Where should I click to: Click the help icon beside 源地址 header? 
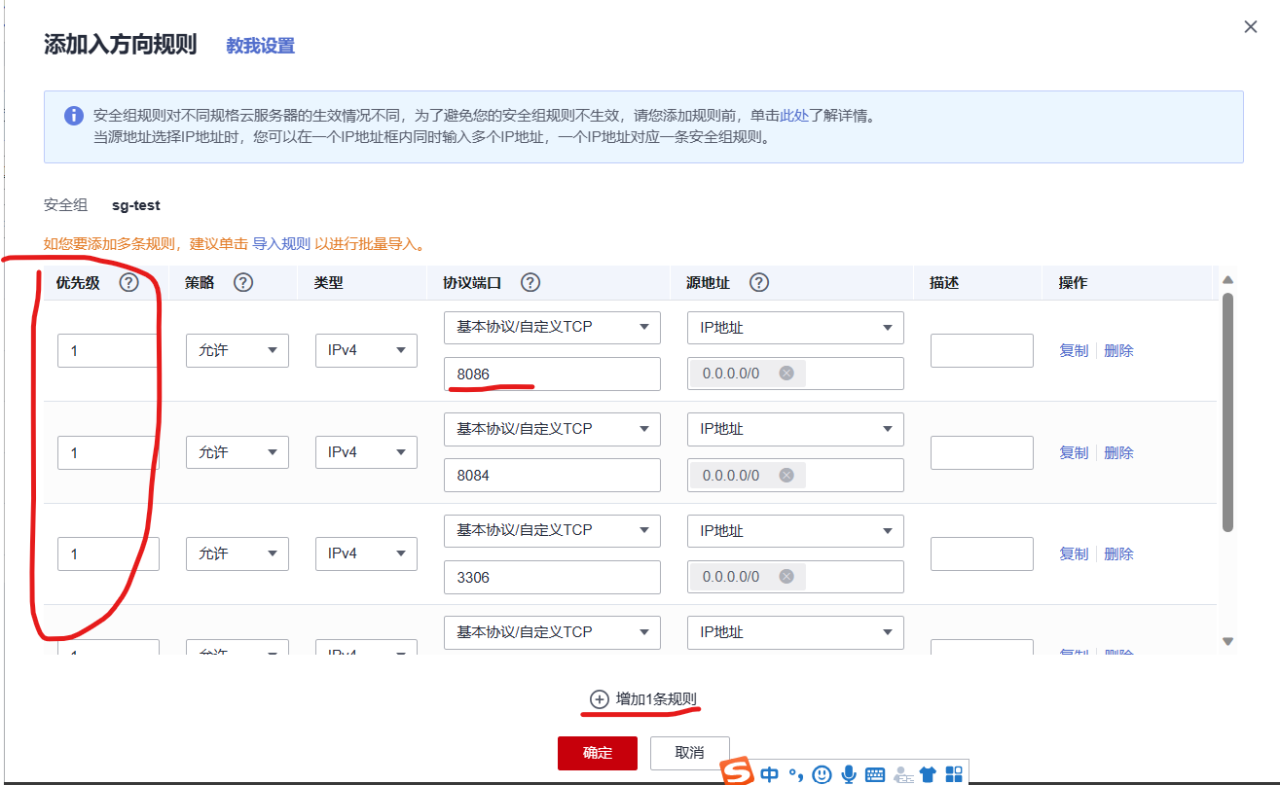coord(759,282)
